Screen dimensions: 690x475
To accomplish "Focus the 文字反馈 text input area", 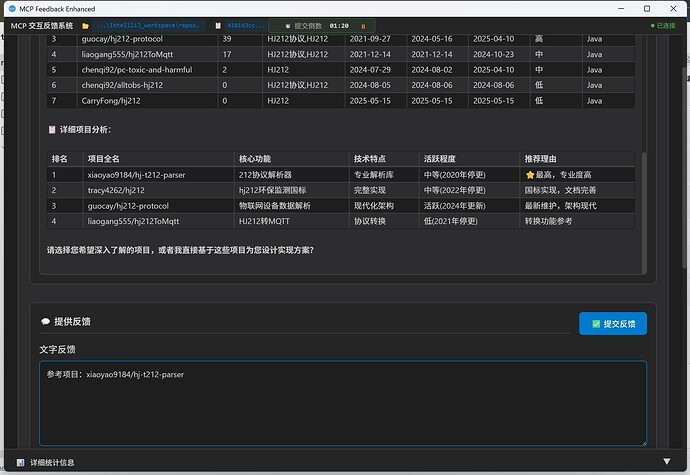I will pos(343,404).
